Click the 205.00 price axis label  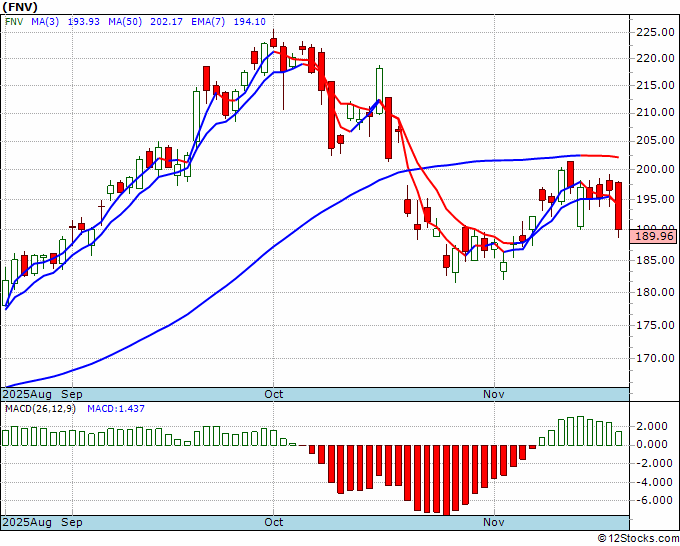tap(655, 141)
